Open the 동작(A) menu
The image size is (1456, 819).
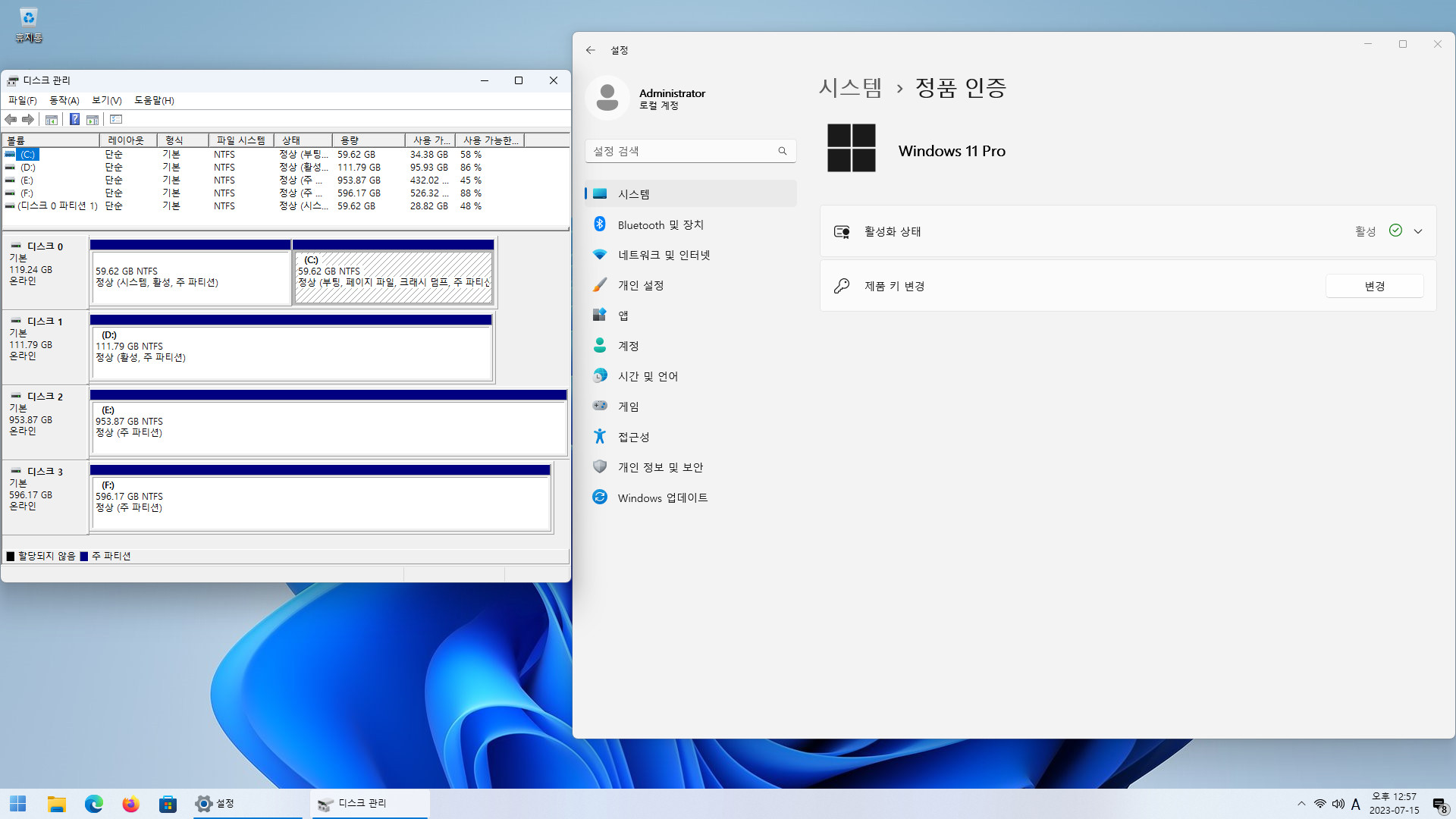(x=64, y=100)
